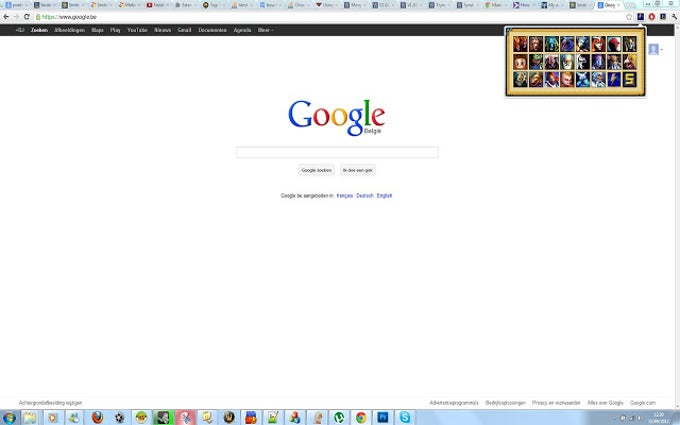This screenshot has width=680, height=425.
Task: Switch to the first browser tab
Action: point(16,5)
